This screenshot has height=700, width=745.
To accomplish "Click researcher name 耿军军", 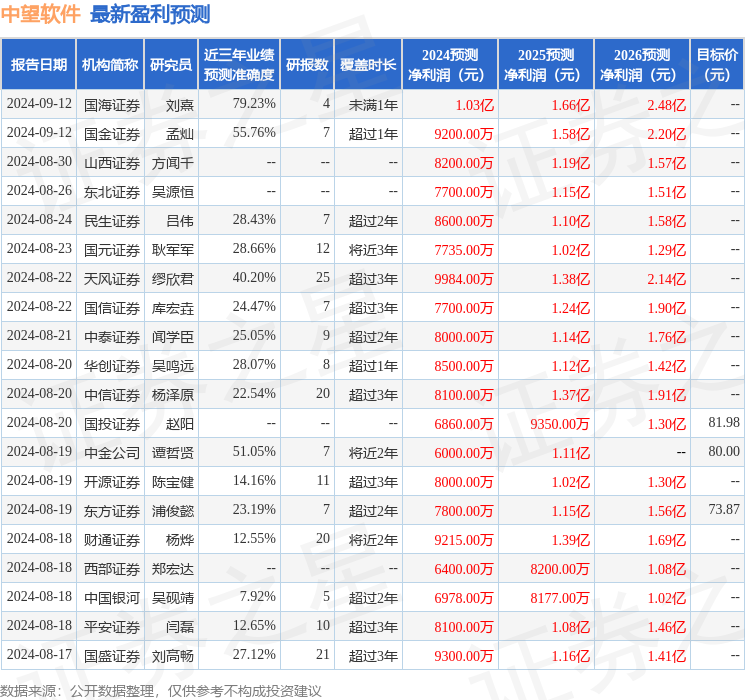I will [172, 250].
